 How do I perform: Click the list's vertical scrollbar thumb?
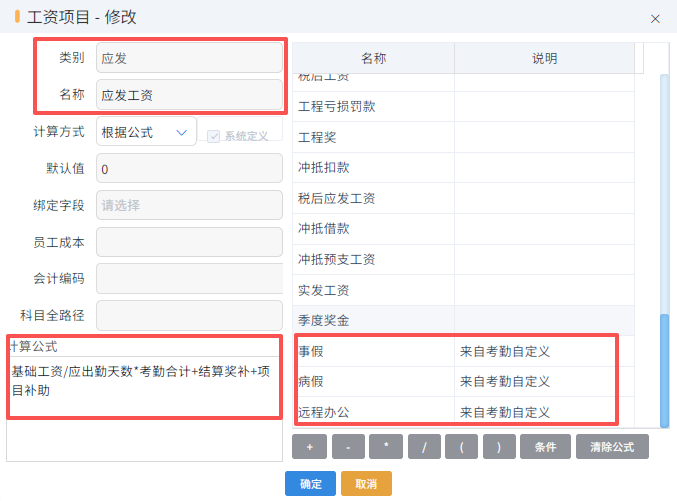664,371
